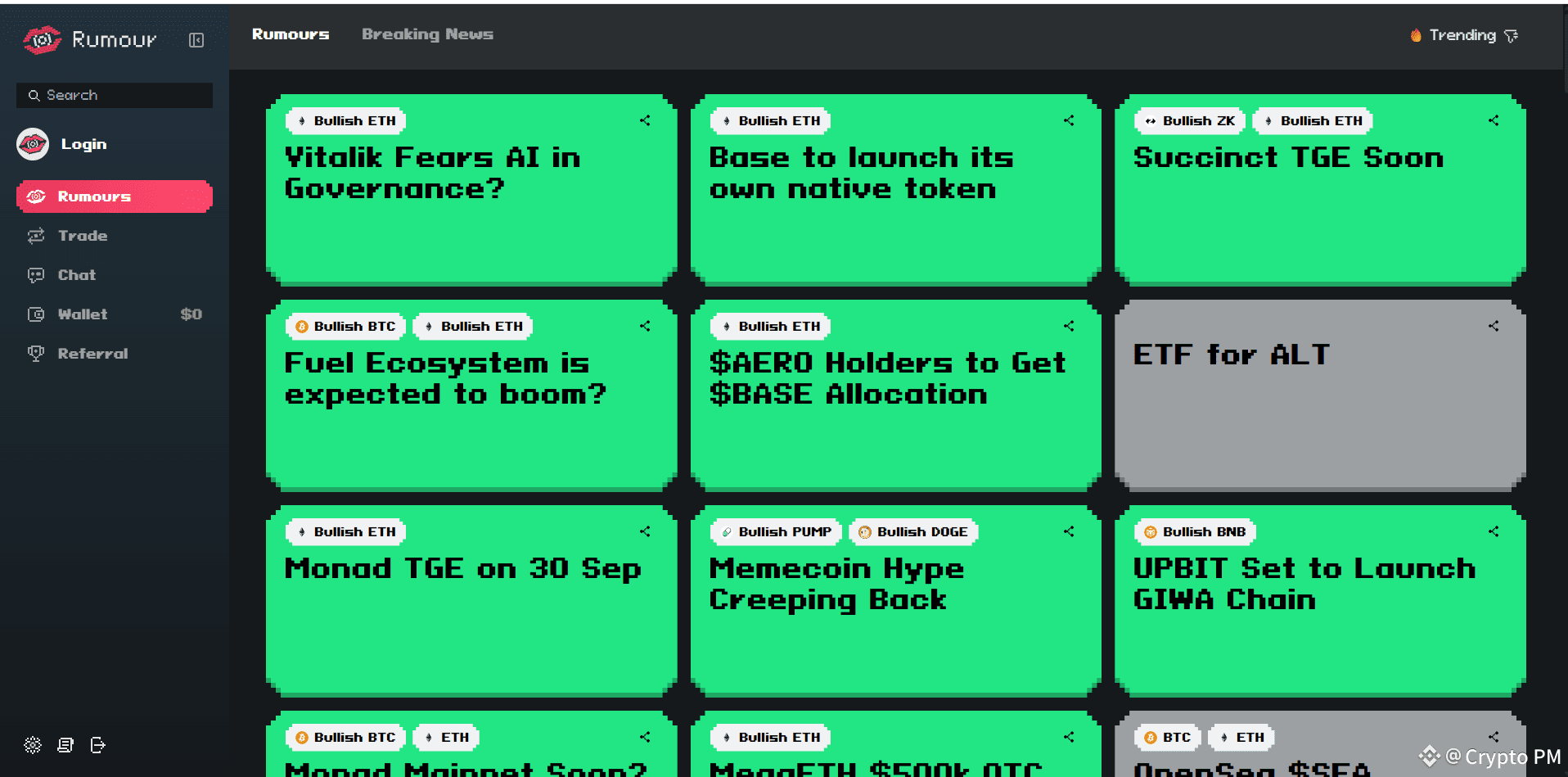Share the Vitalik Fears AI rumour

click(645, 120)
